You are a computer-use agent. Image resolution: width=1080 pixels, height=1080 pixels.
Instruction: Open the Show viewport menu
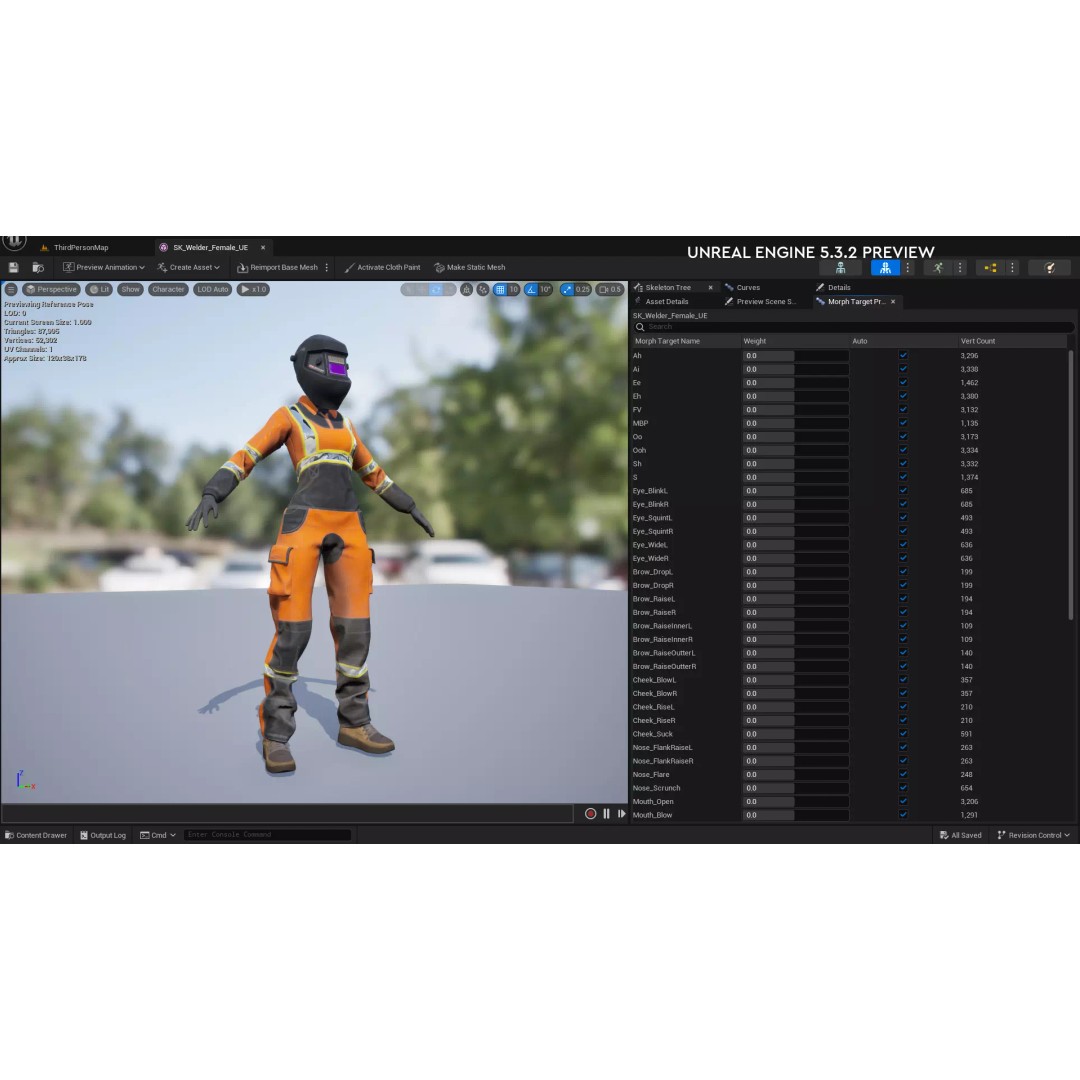130,289
